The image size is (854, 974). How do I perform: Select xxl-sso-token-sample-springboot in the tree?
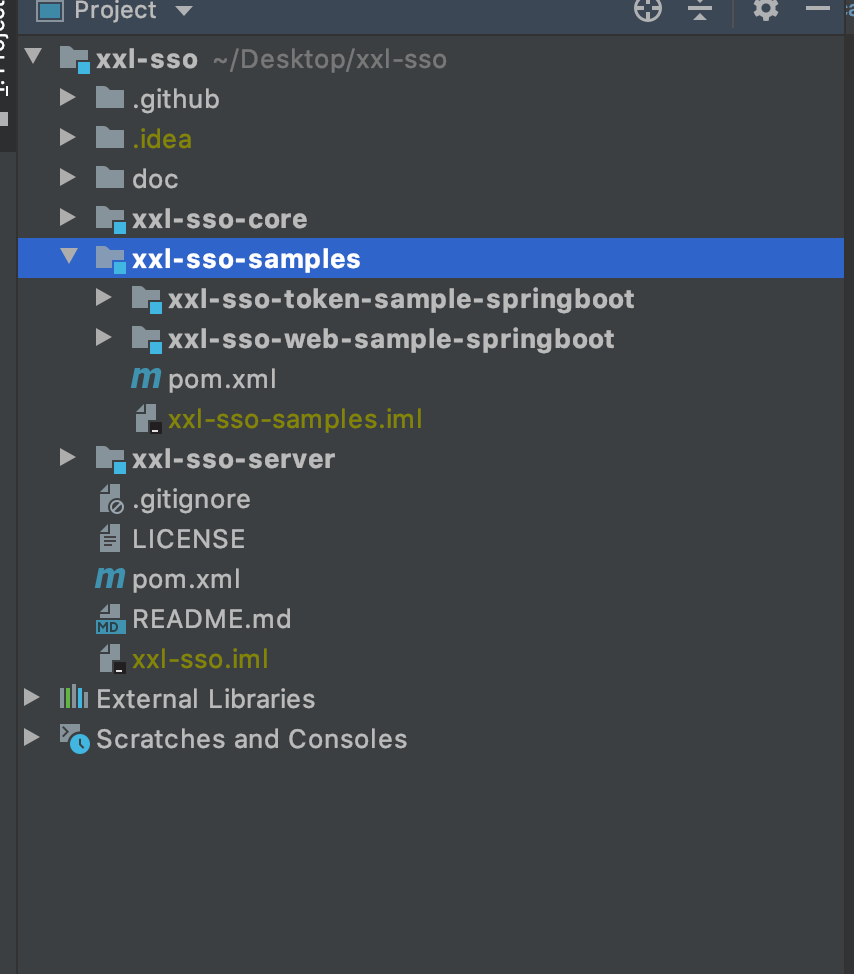point(401,300)
